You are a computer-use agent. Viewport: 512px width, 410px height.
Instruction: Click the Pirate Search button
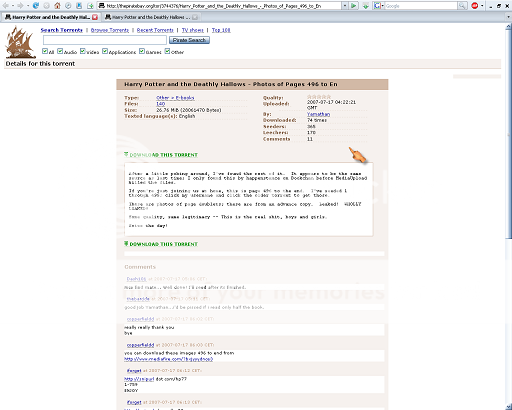[189, 40]
